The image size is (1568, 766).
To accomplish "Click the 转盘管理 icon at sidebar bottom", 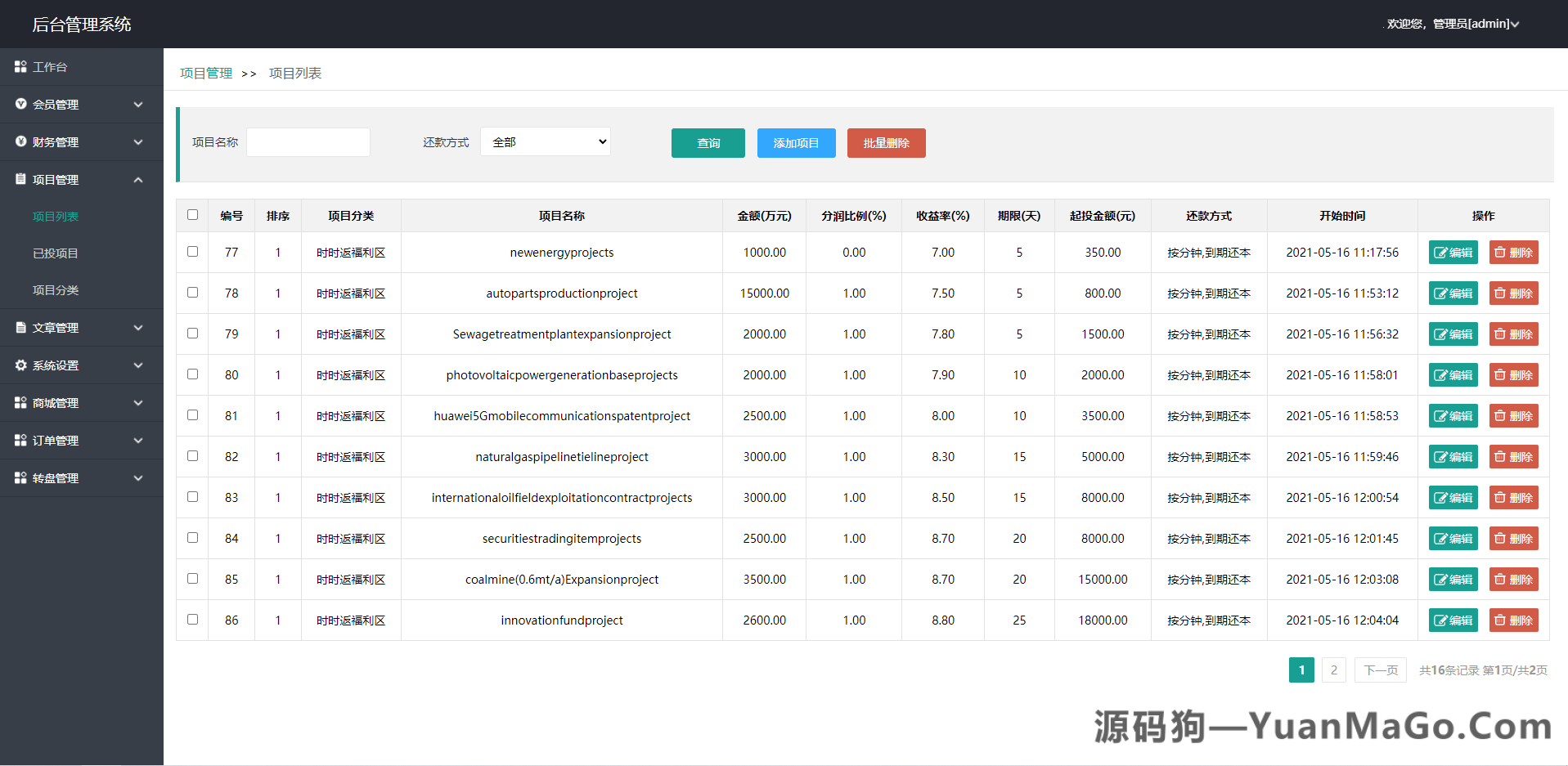I will (x=20, y=477).
